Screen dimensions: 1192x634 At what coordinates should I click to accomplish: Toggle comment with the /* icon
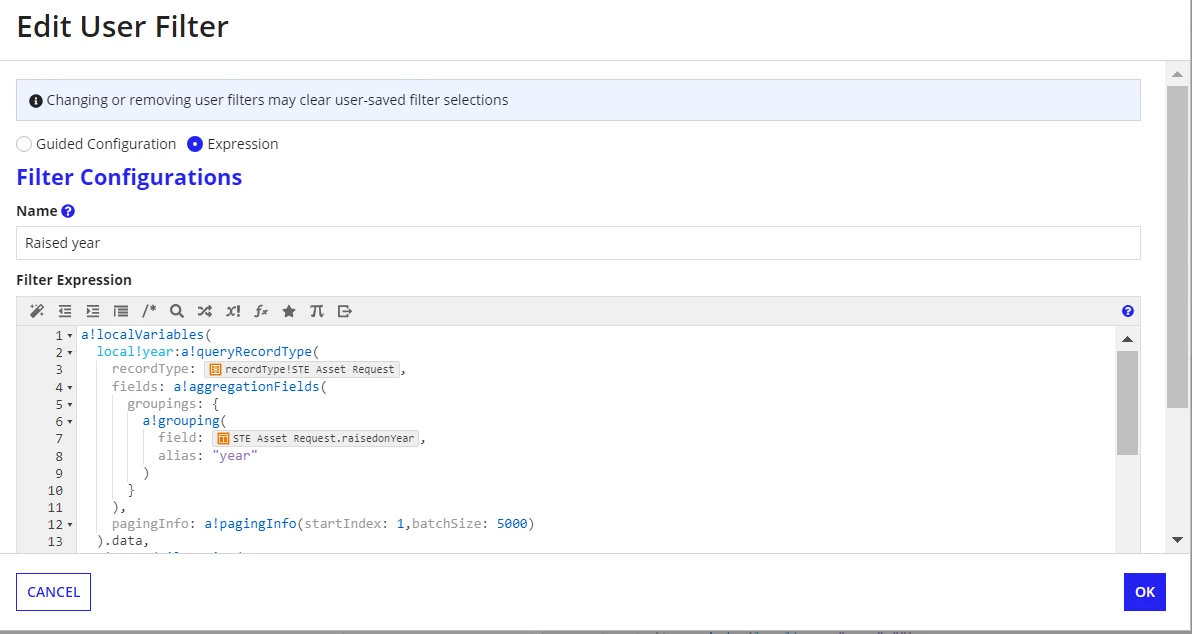(x=149, y=311)
